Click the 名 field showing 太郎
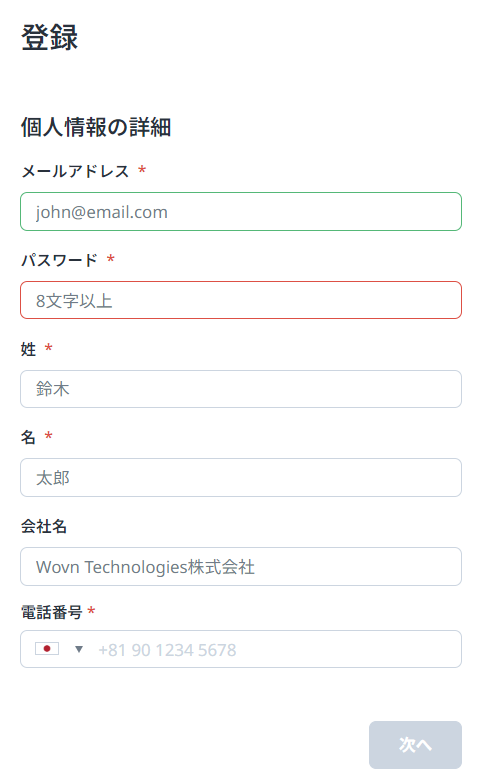Screen dimensions: 486x782 (x=241, y=478)
